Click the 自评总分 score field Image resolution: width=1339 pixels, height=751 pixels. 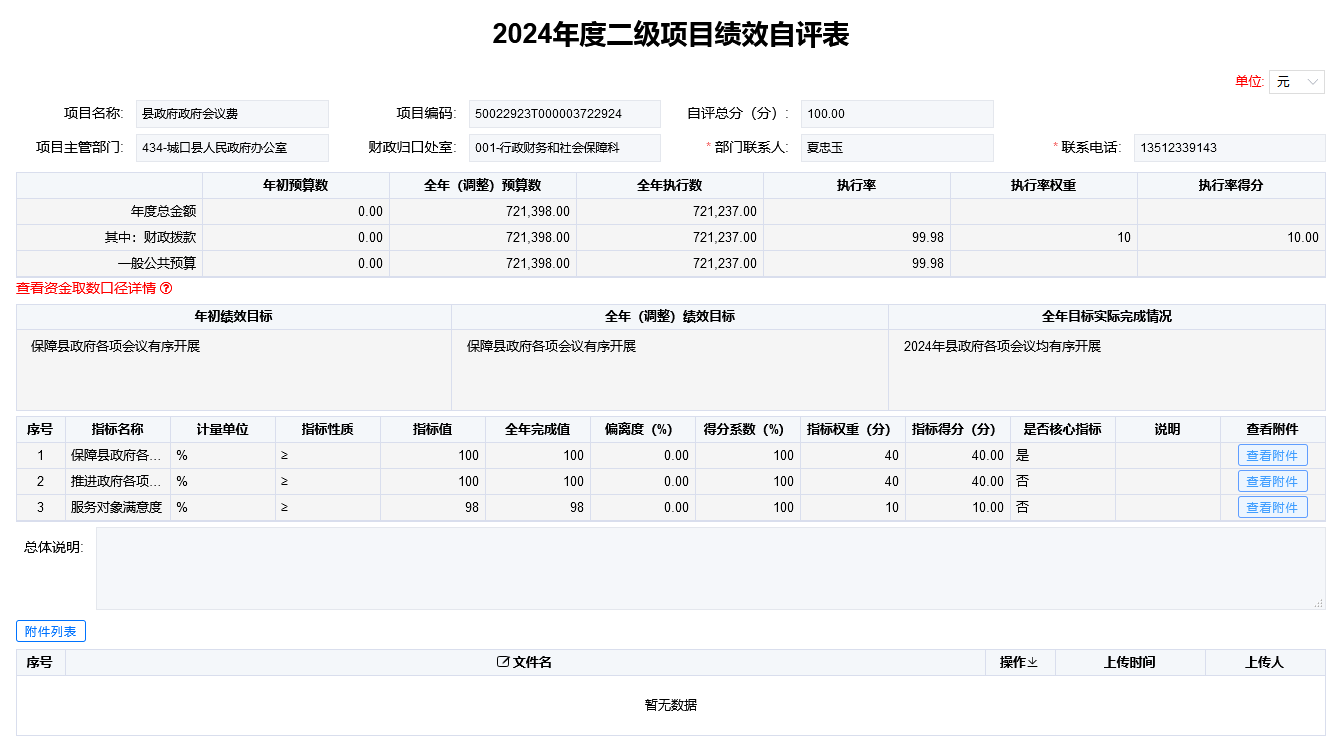[896, 114]
